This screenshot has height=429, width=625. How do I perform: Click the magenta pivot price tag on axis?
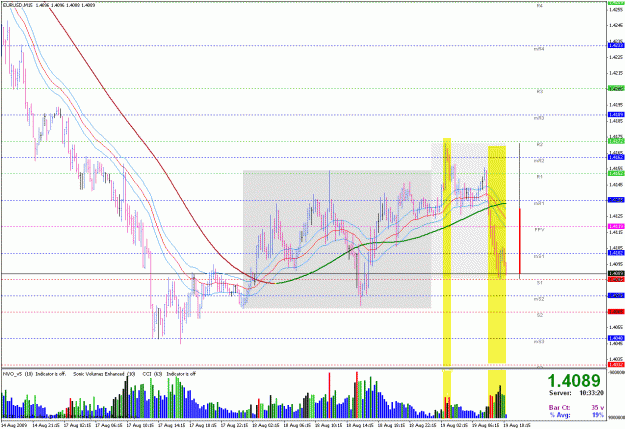pos(616,226)
